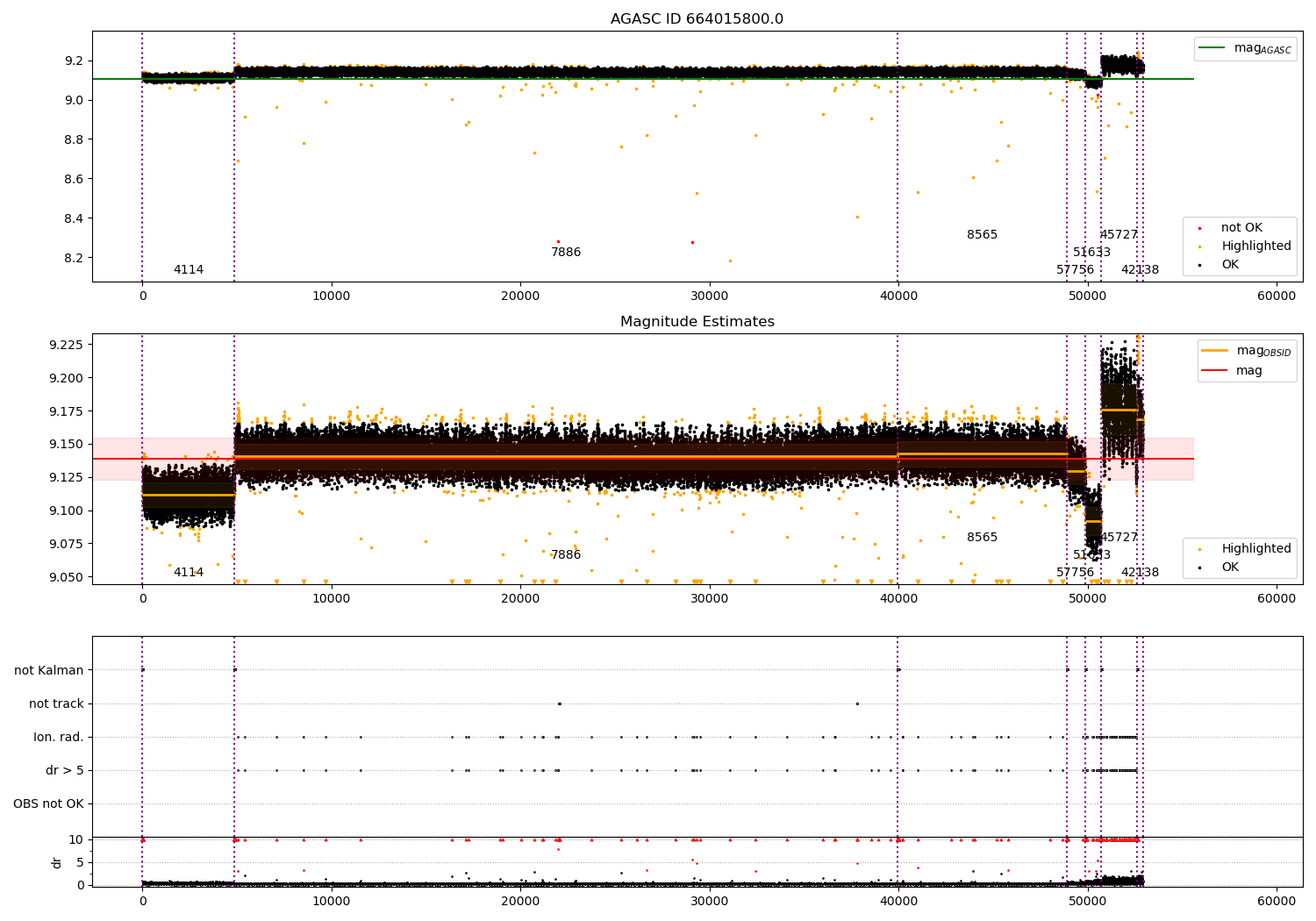Viewport: 1316px width, 921px height.
Task: Click the "not Kalman" axis label
Action: (x=49, y=671)
